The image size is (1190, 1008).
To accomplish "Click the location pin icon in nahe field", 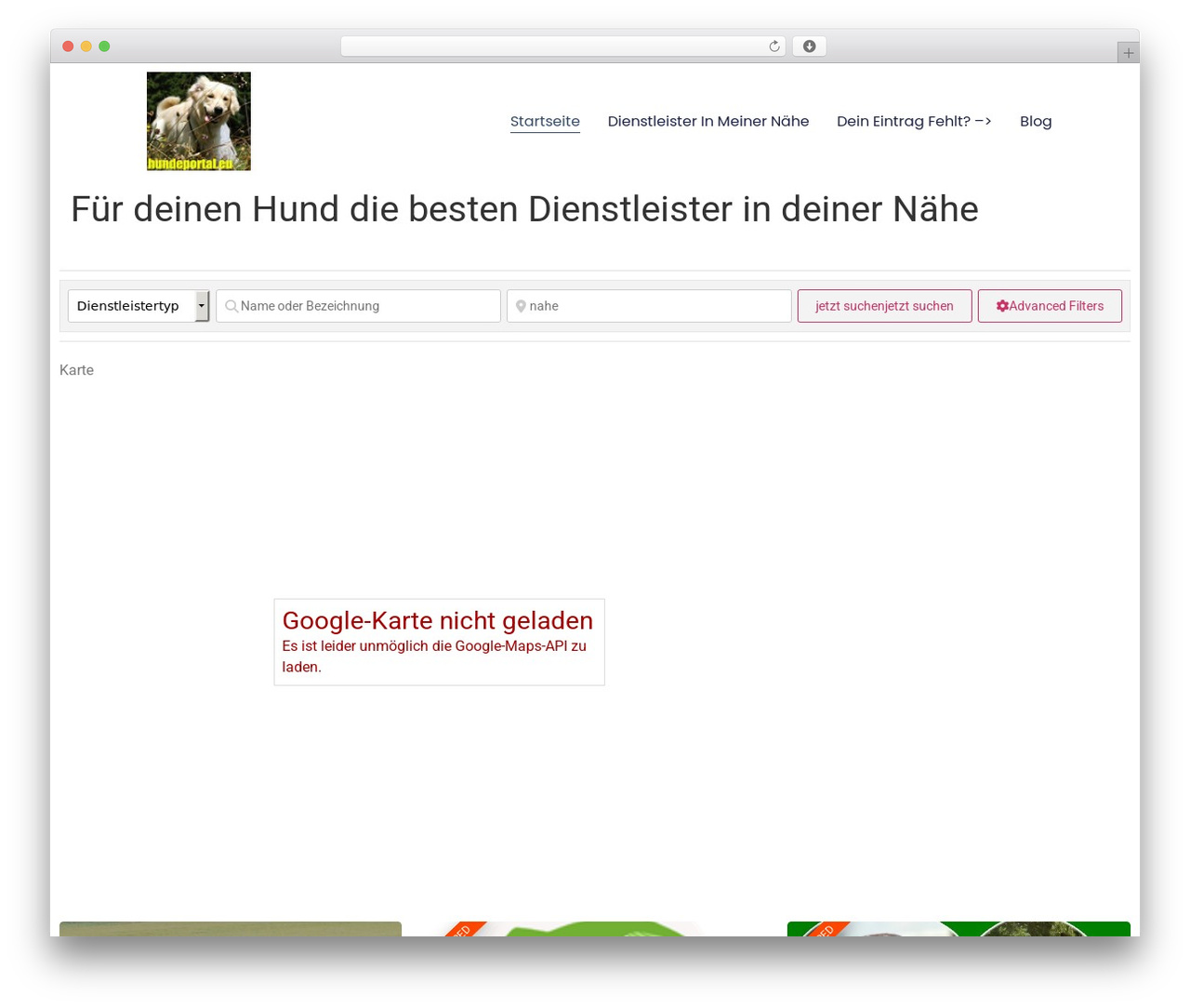I will [x=521, y=306].
